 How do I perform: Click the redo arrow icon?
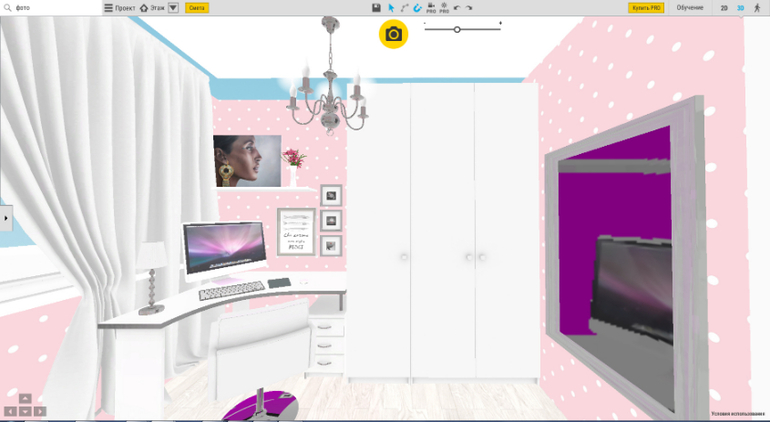click(x=469, y=8)
